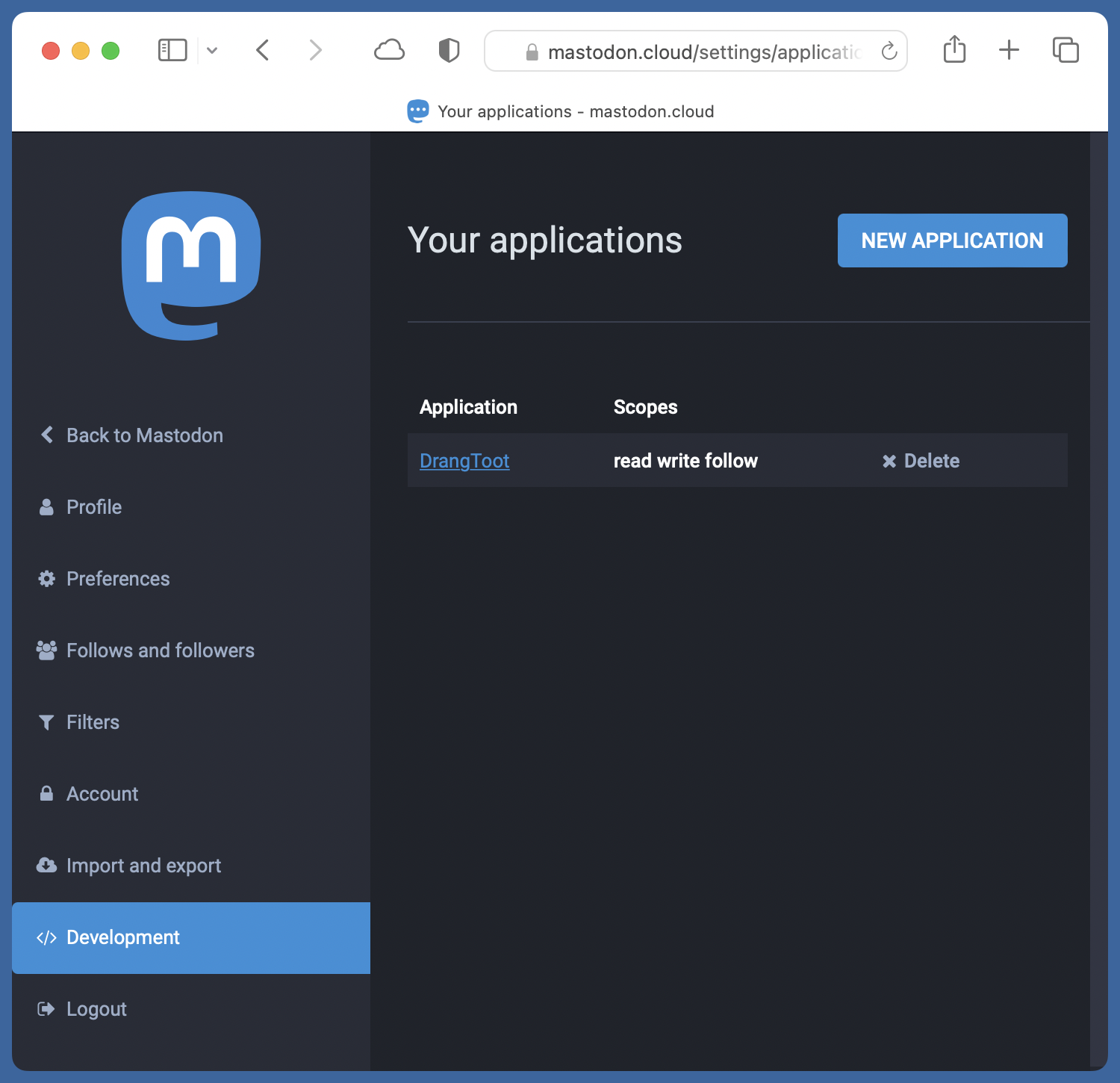The image size is (1120, 1083).
Task: Open the Share icon in toolbar
Action: [954, 50]
